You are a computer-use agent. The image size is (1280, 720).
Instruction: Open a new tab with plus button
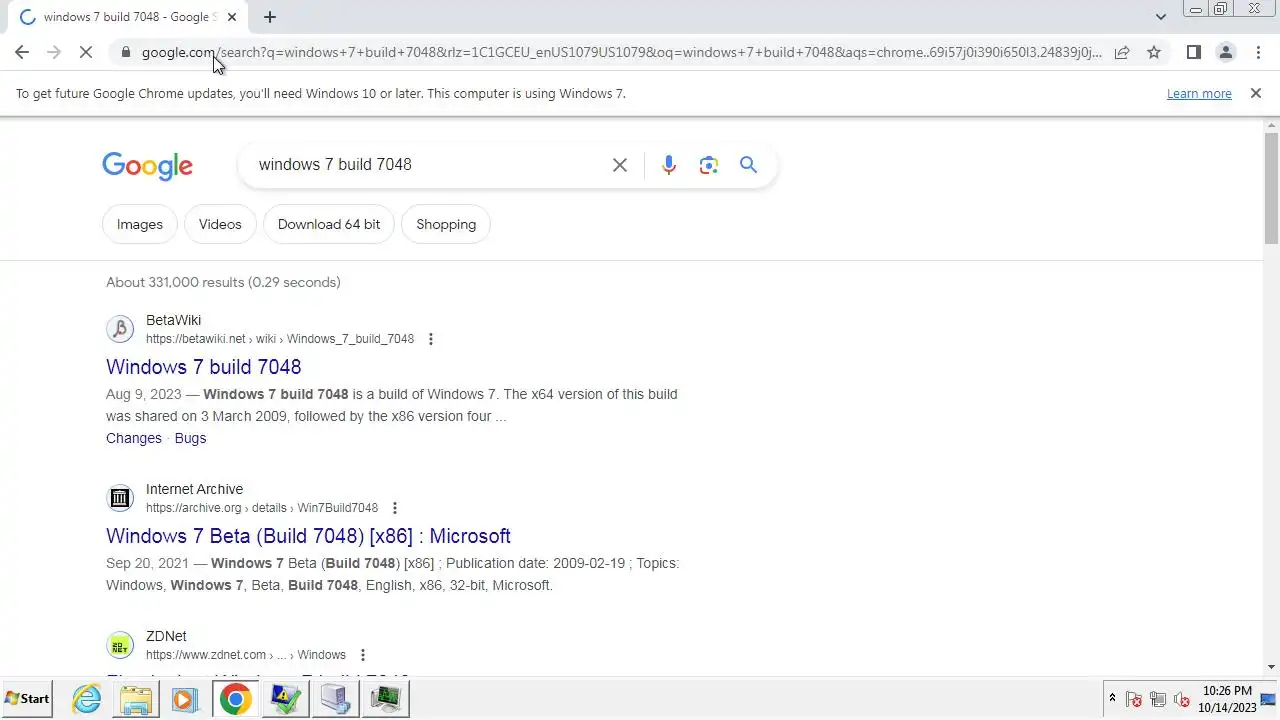click(x=270, y=17)
